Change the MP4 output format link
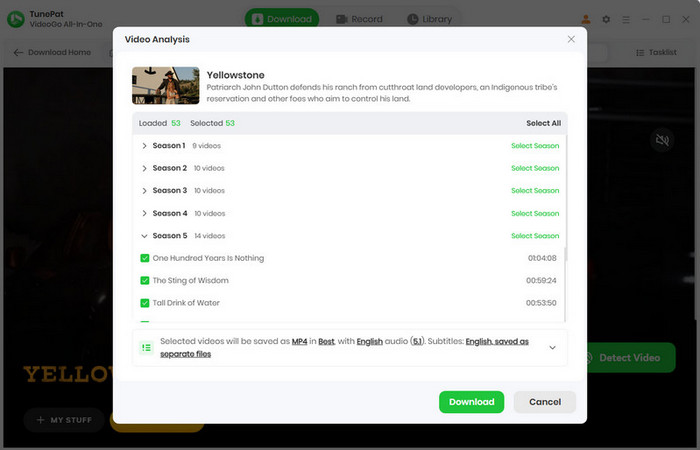The image size is (700, 450). 299,342
